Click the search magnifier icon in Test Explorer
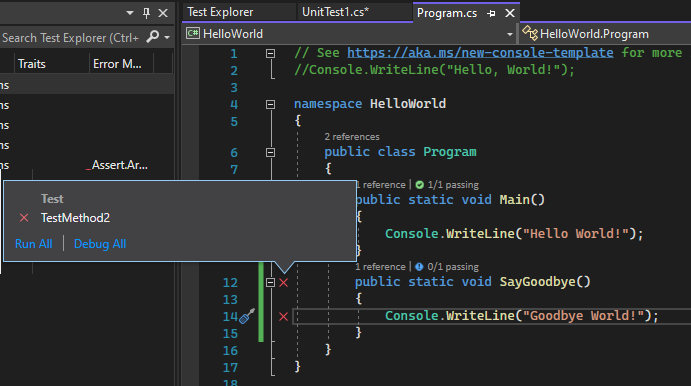Image resolution: width=691 pixels, height=386 pixels. [x=152, y=37]
